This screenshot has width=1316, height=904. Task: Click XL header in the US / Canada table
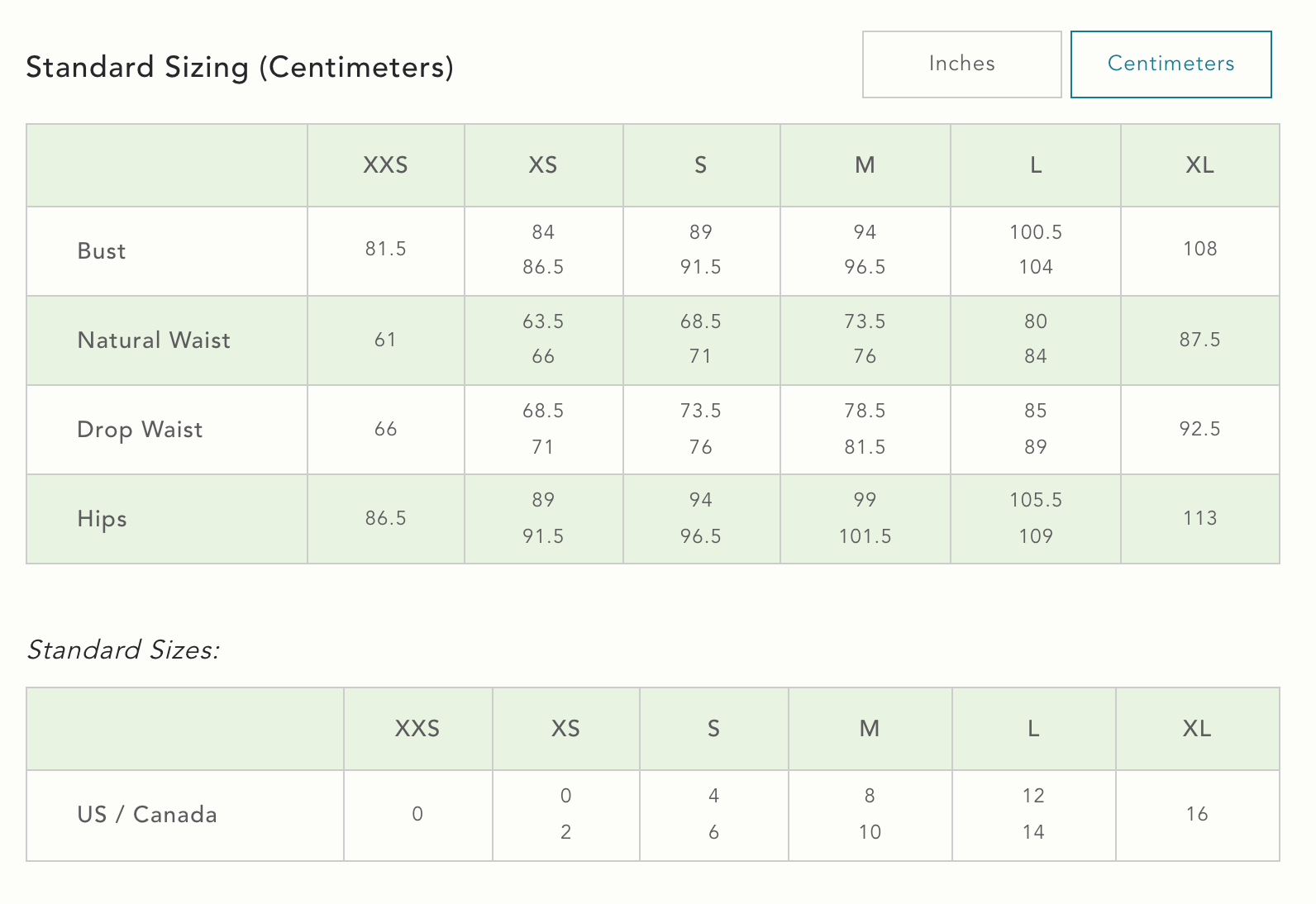coord(1196,729)
